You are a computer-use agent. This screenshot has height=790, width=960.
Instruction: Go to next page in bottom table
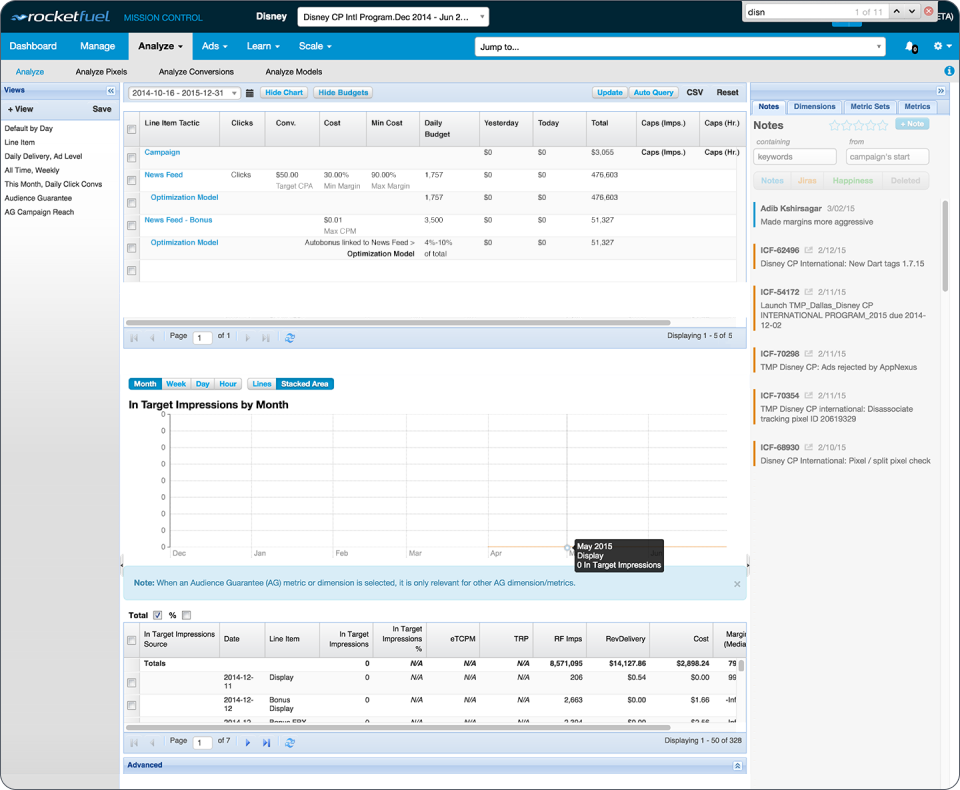click(248, 742)
